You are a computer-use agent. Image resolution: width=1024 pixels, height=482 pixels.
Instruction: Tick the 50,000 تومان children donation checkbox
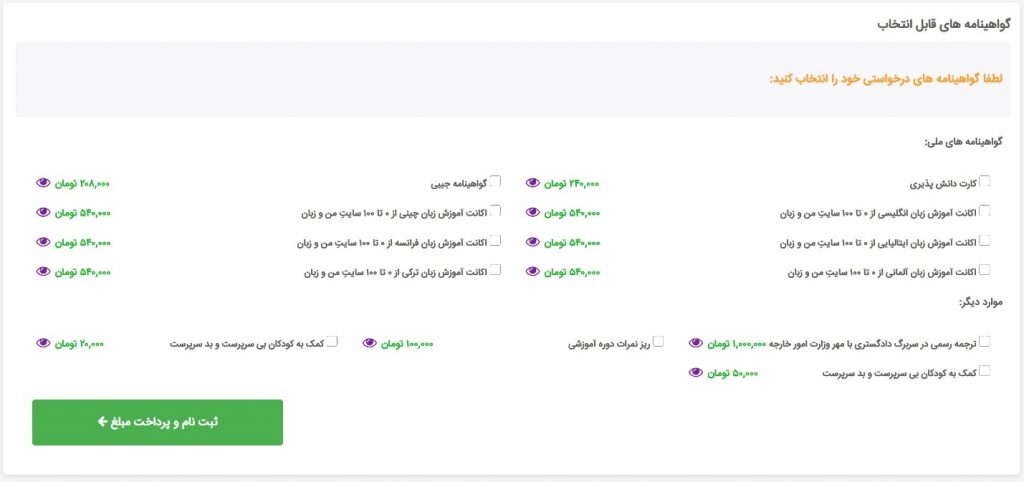click(x=984, y=370)
